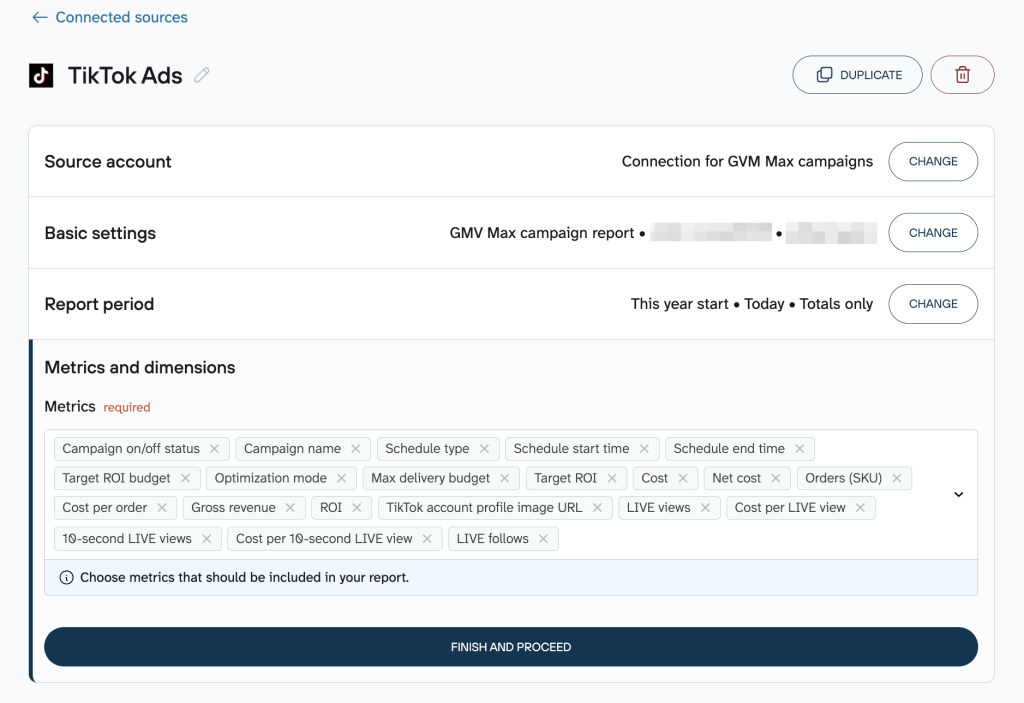Change the Source account
This screenshot has height=703, width=1024.
pos(933,161)
